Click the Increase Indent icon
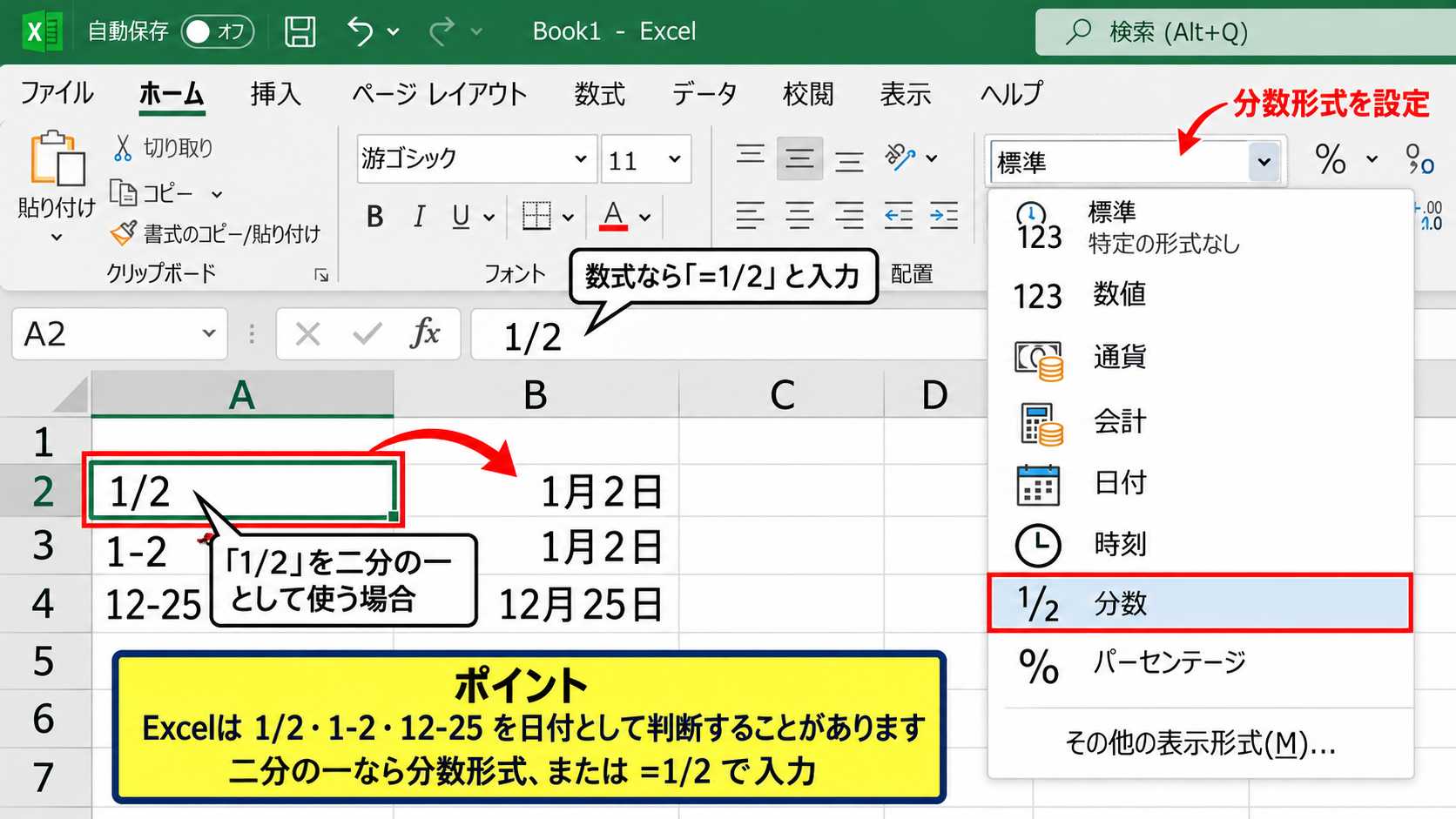The height and width of the screenshot is (819, 1456). (944, 215)
